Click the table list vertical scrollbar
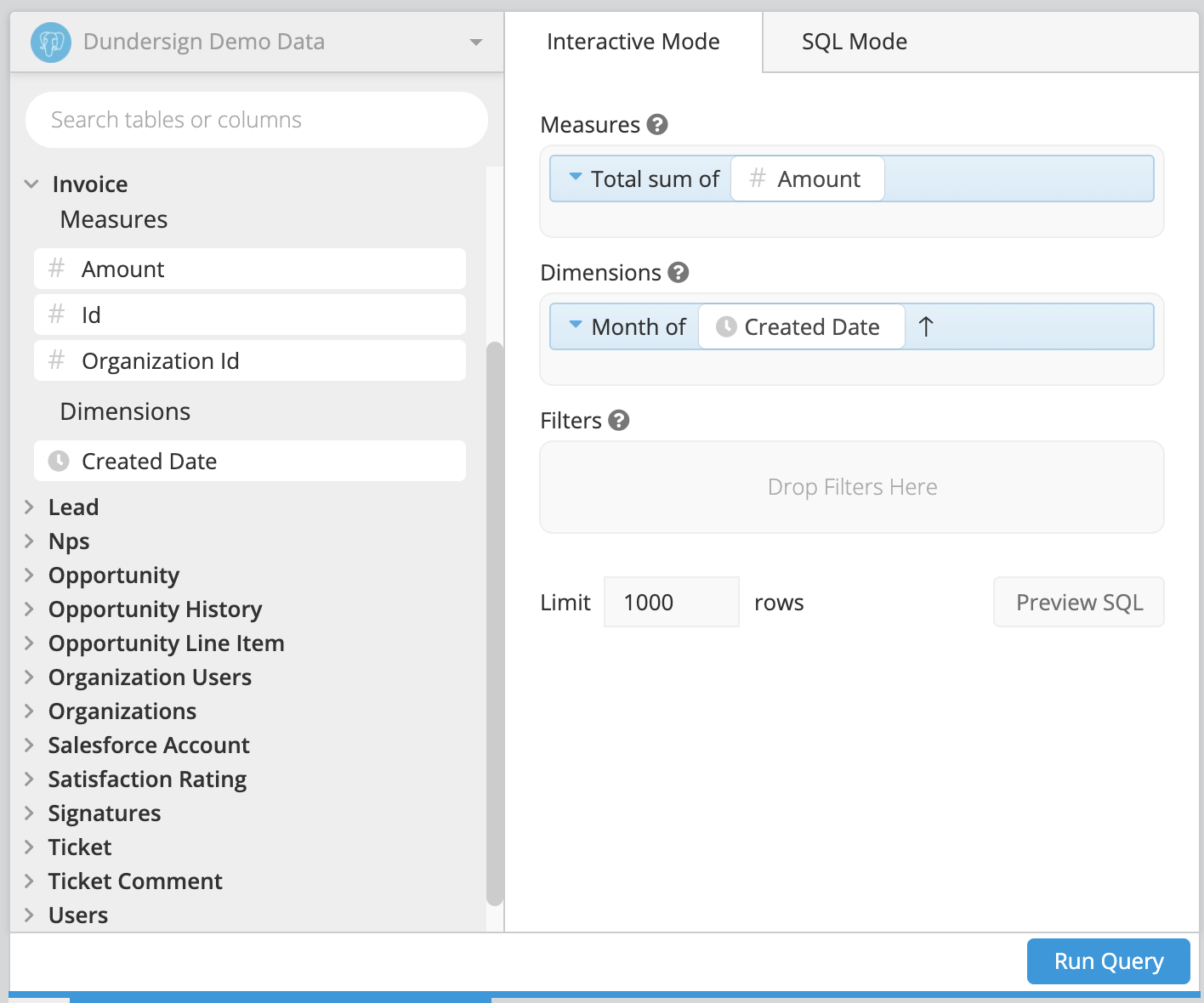This screenshot has height=1003, width=1204. (x=495, y=624)
